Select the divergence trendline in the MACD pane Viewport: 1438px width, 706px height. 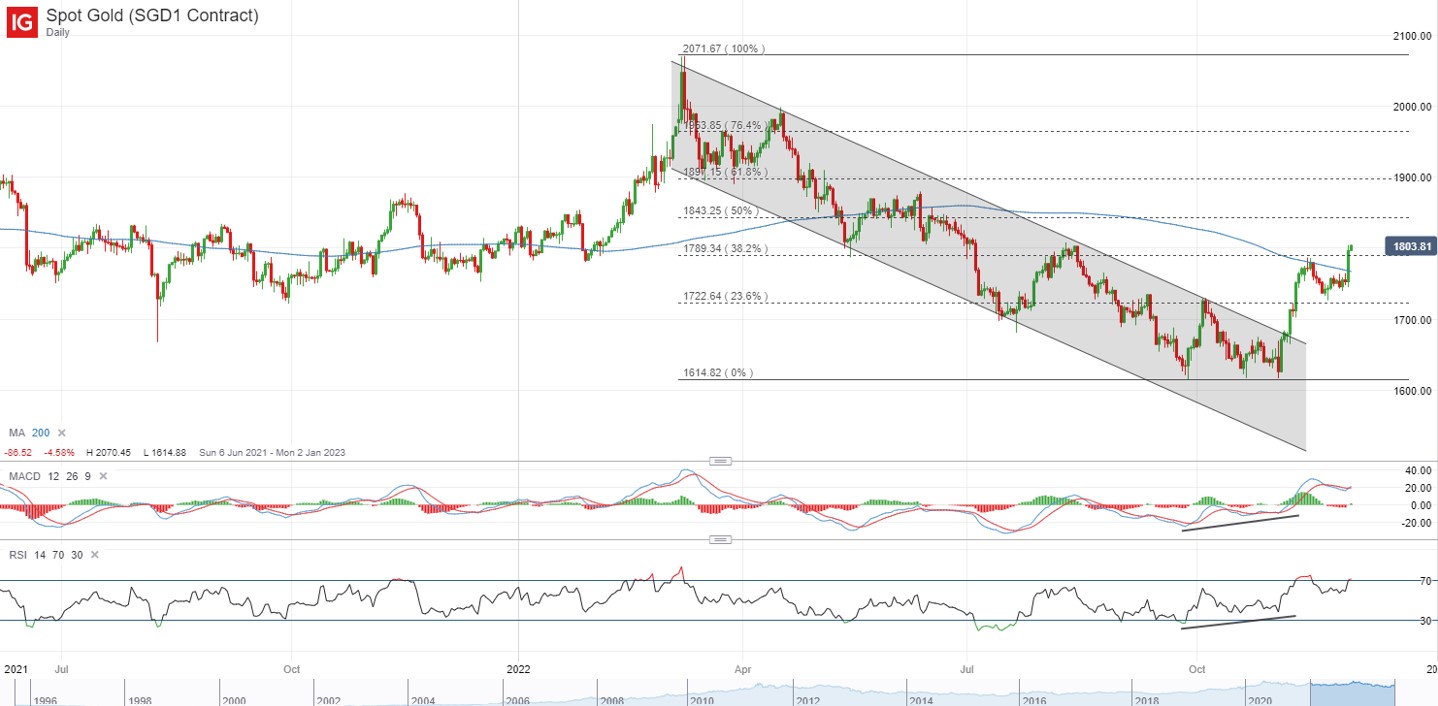1240,523
